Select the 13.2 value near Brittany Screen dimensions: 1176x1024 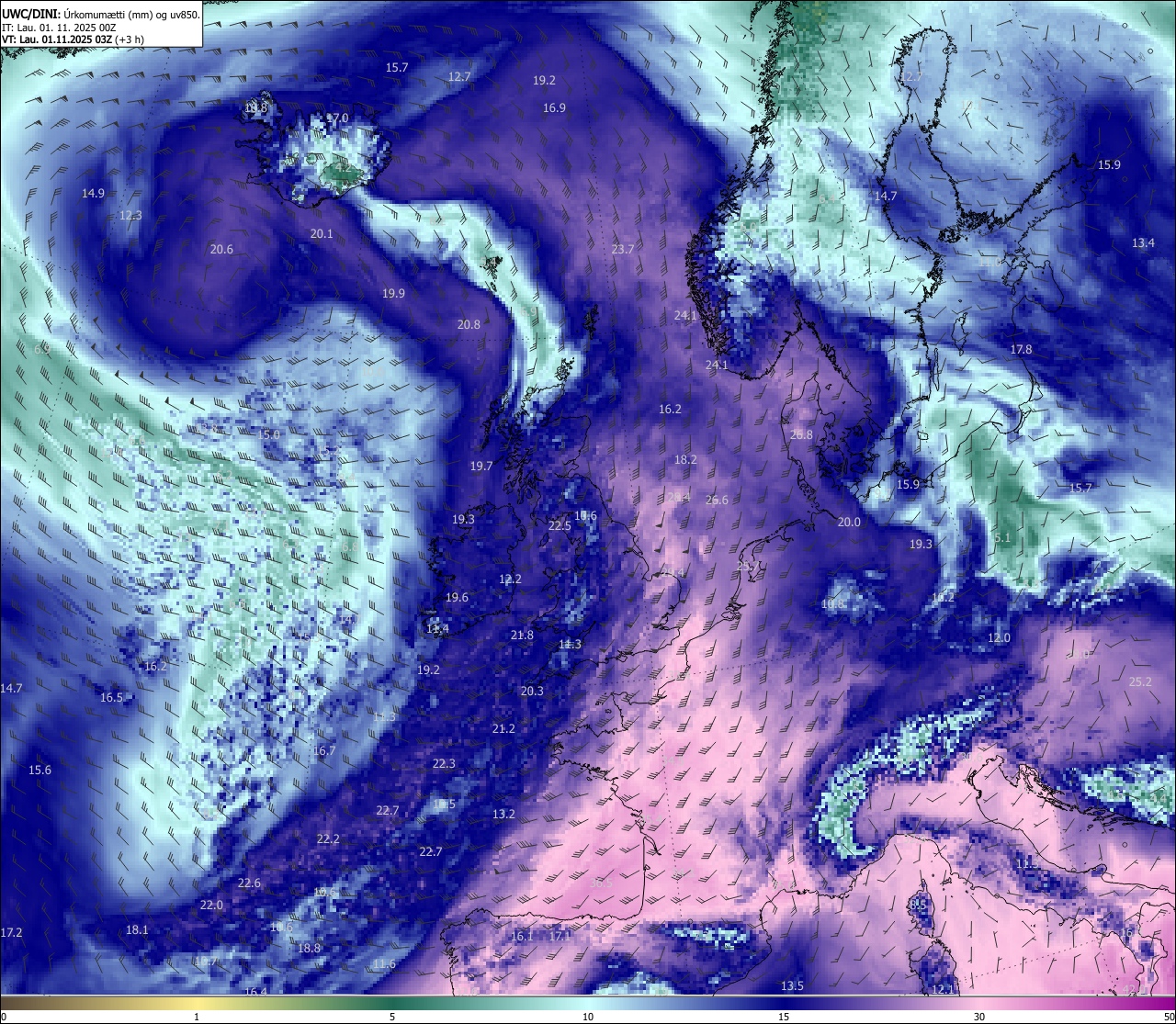click(x=503, y=814)
